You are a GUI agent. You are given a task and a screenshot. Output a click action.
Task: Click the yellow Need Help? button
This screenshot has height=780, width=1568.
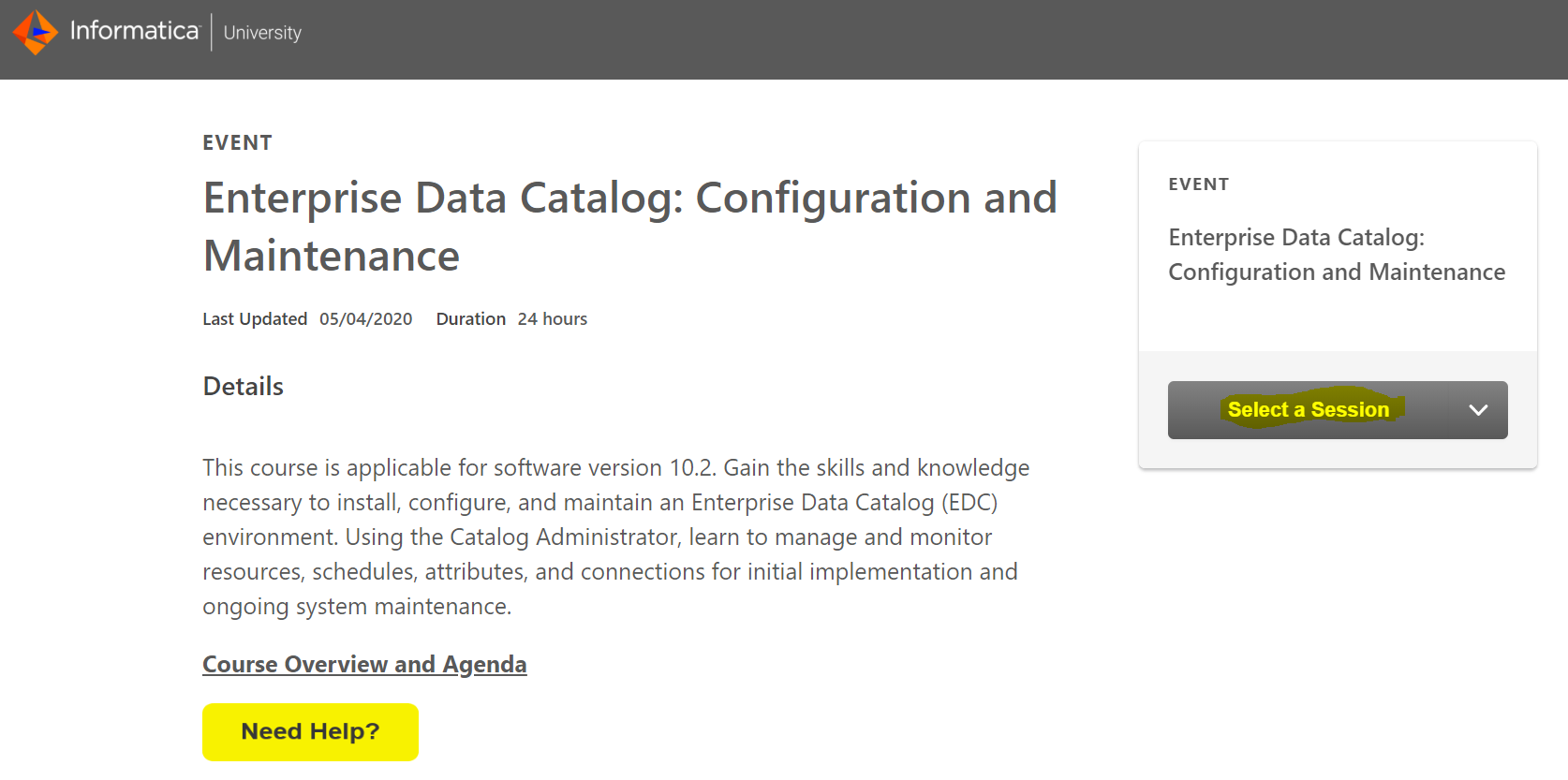click(310, 732)
